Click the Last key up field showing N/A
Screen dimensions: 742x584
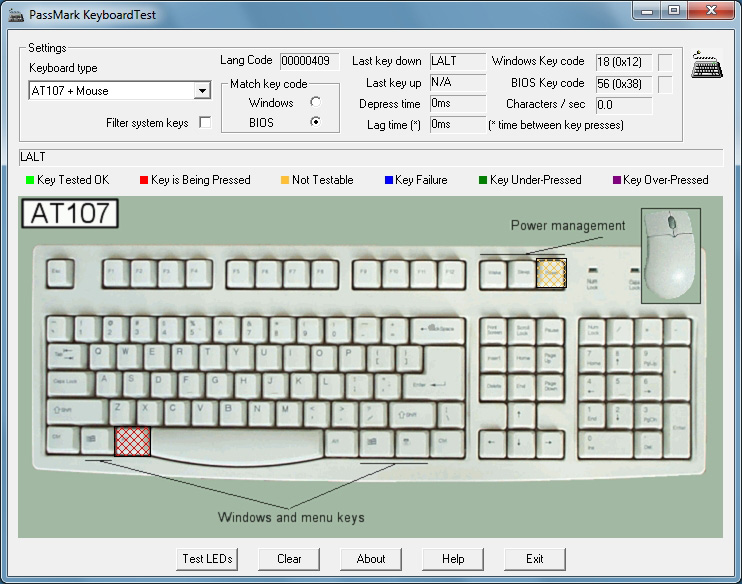tap(458, 82)
